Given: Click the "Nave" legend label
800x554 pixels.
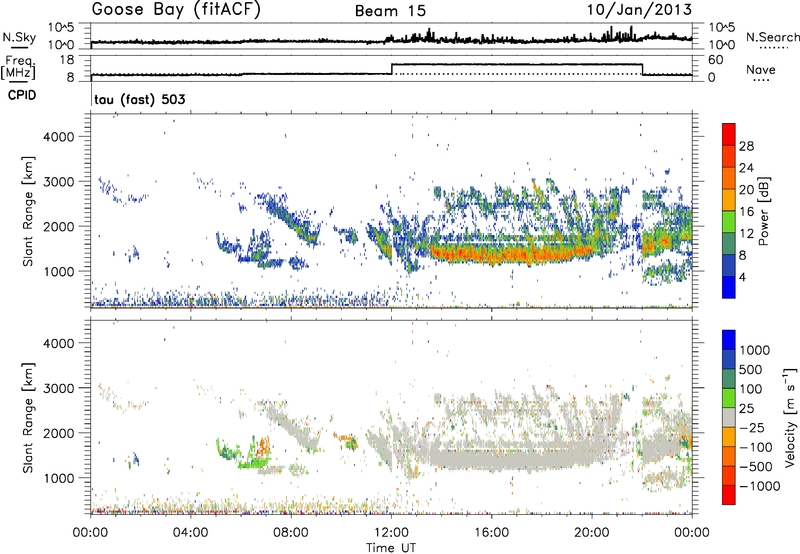Looking at the screenshot, I should tap(761, 69).
